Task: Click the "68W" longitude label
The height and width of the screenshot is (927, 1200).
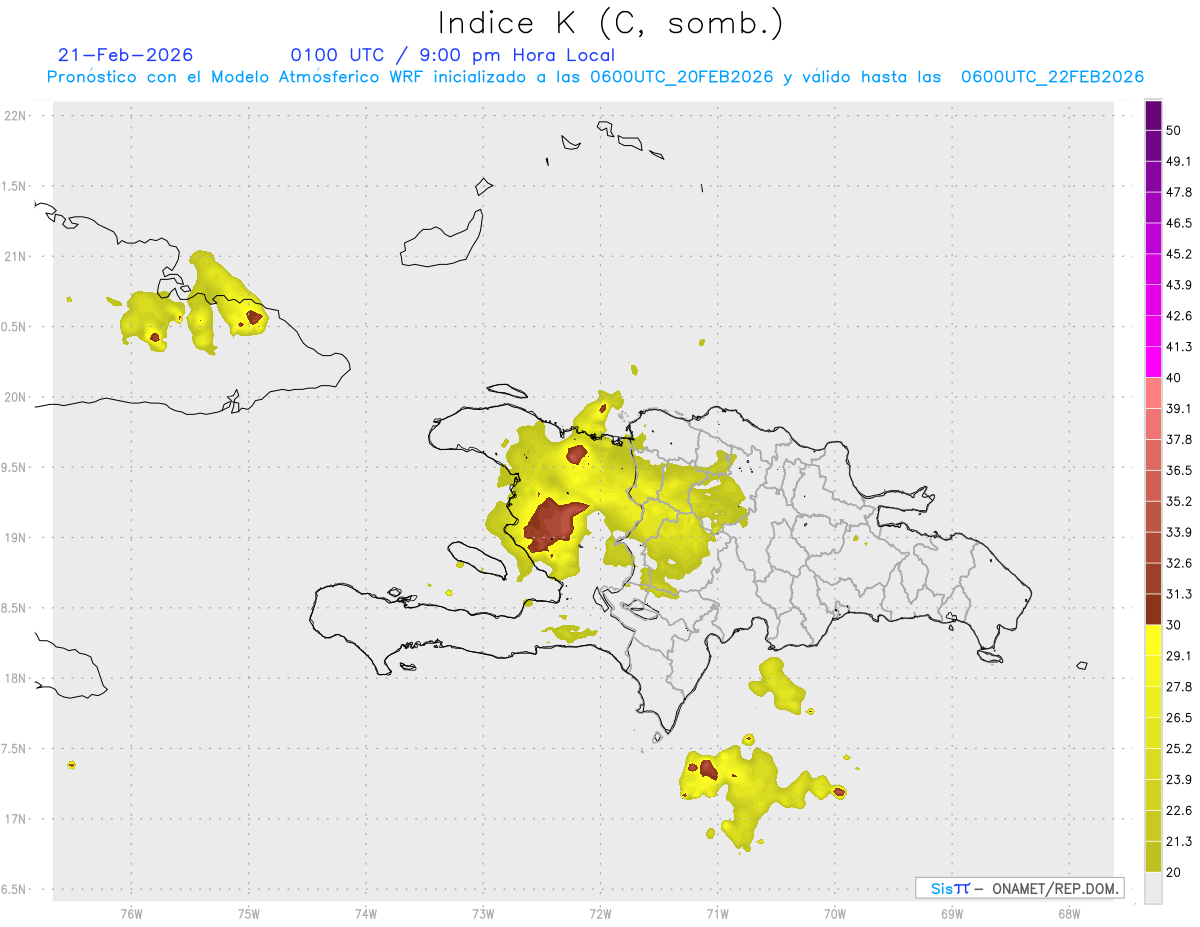Action: click(x=1069, y=914)
